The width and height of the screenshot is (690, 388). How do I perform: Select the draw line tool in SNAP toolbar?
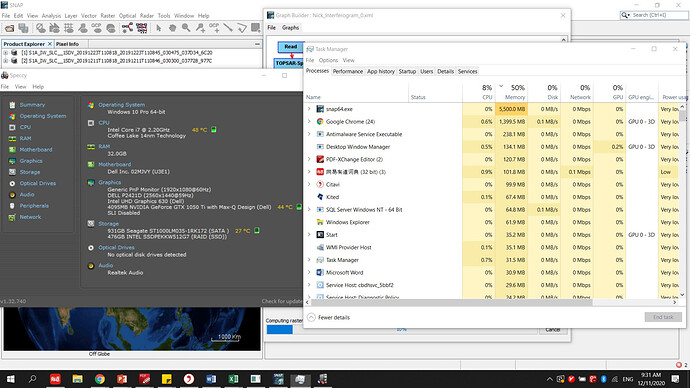pos(228,28)
